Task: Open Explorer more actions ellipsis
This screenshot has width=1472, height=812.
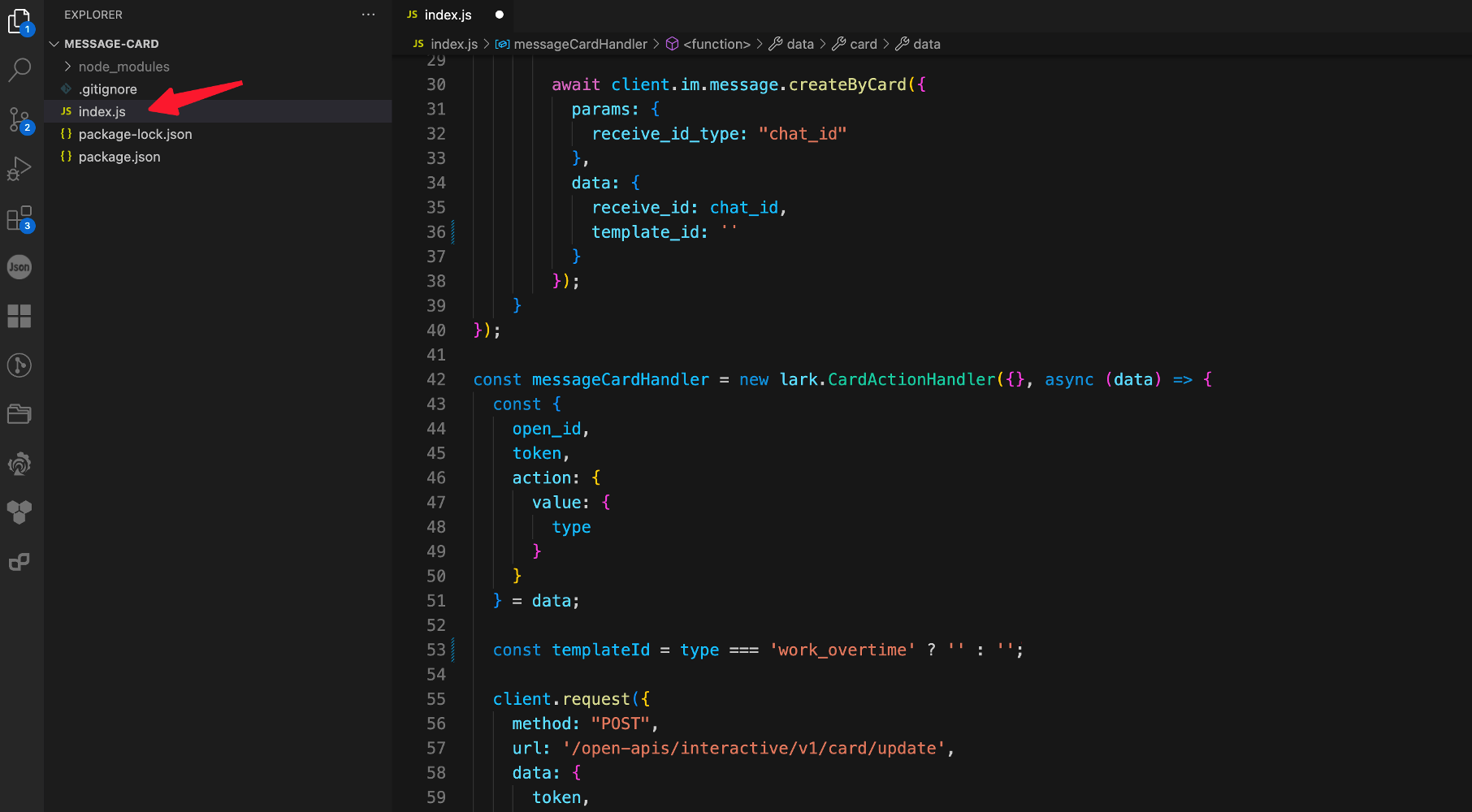Action: (x=368, y=15)
